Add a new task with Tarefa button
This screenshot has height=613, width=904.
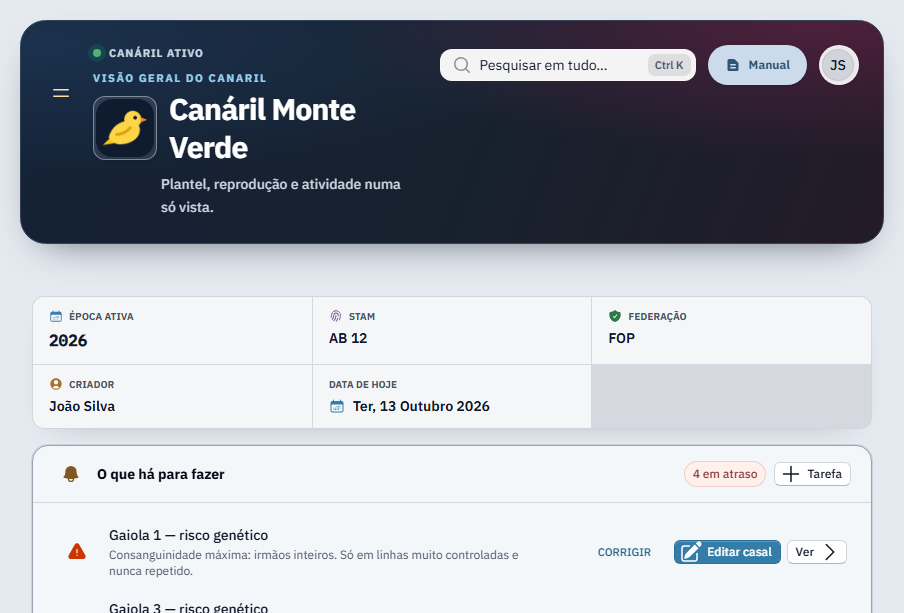point(812,474)
